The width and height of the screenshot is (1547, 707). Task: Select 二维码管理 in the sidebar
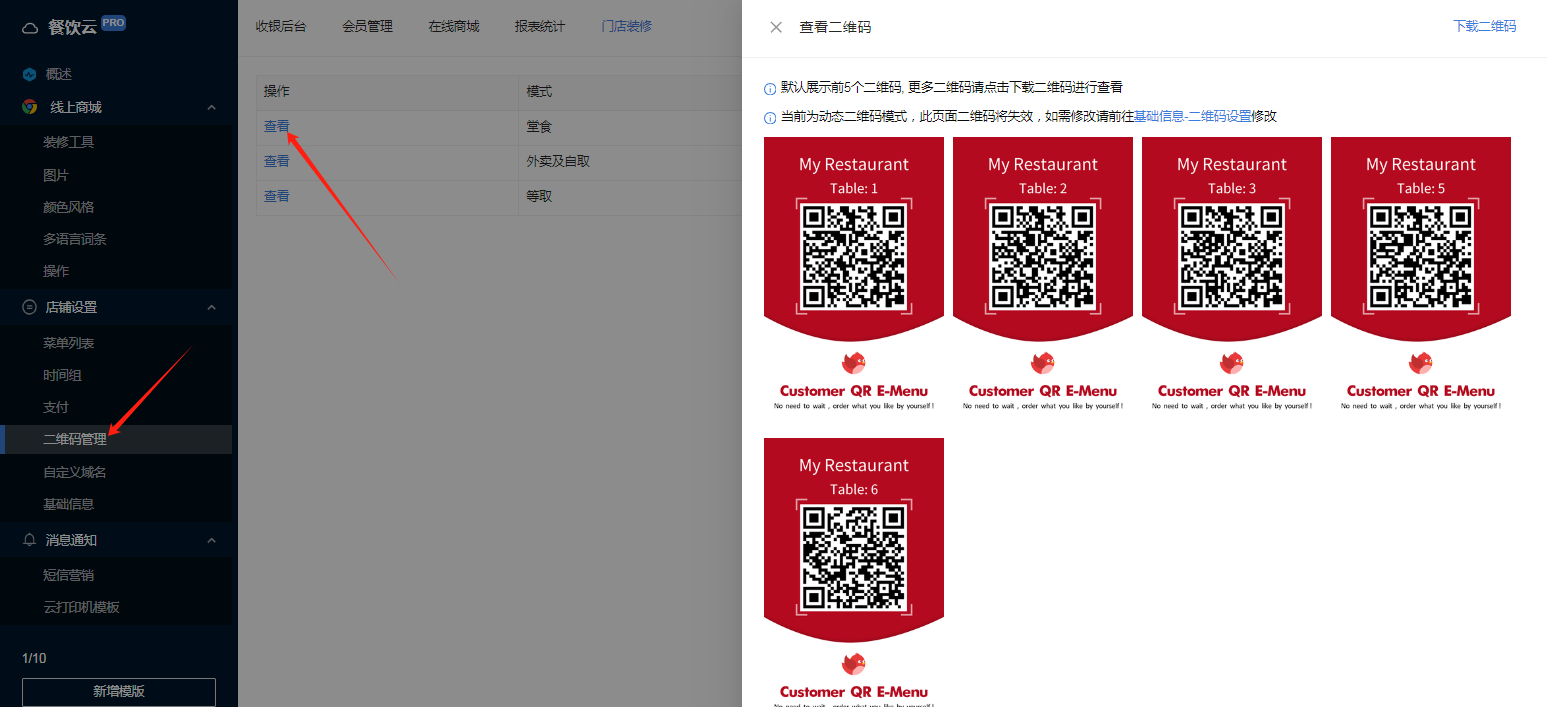[x=118, y=439]
